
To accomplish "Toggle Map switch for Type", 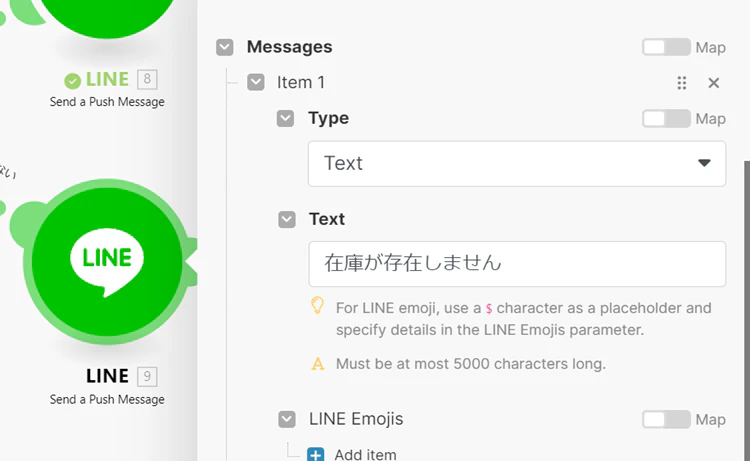I will 666,119.
